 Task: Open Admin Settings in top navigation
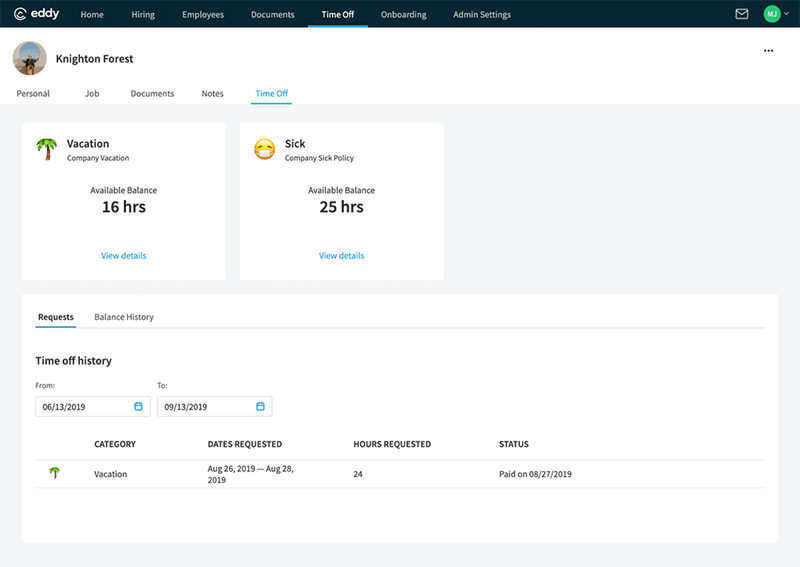481,15
